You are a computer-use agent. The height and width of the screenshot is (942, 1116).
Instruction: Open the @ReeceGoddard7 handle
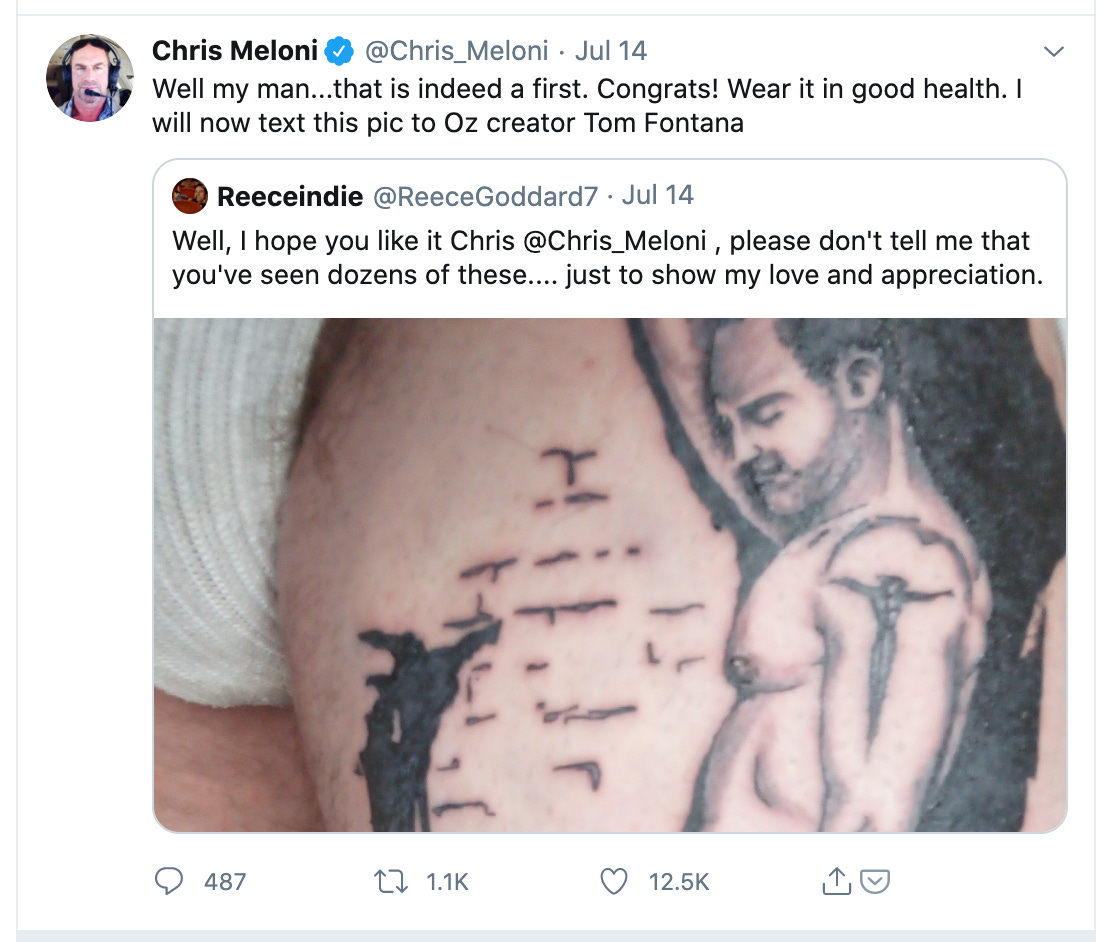tap(485, 196)
